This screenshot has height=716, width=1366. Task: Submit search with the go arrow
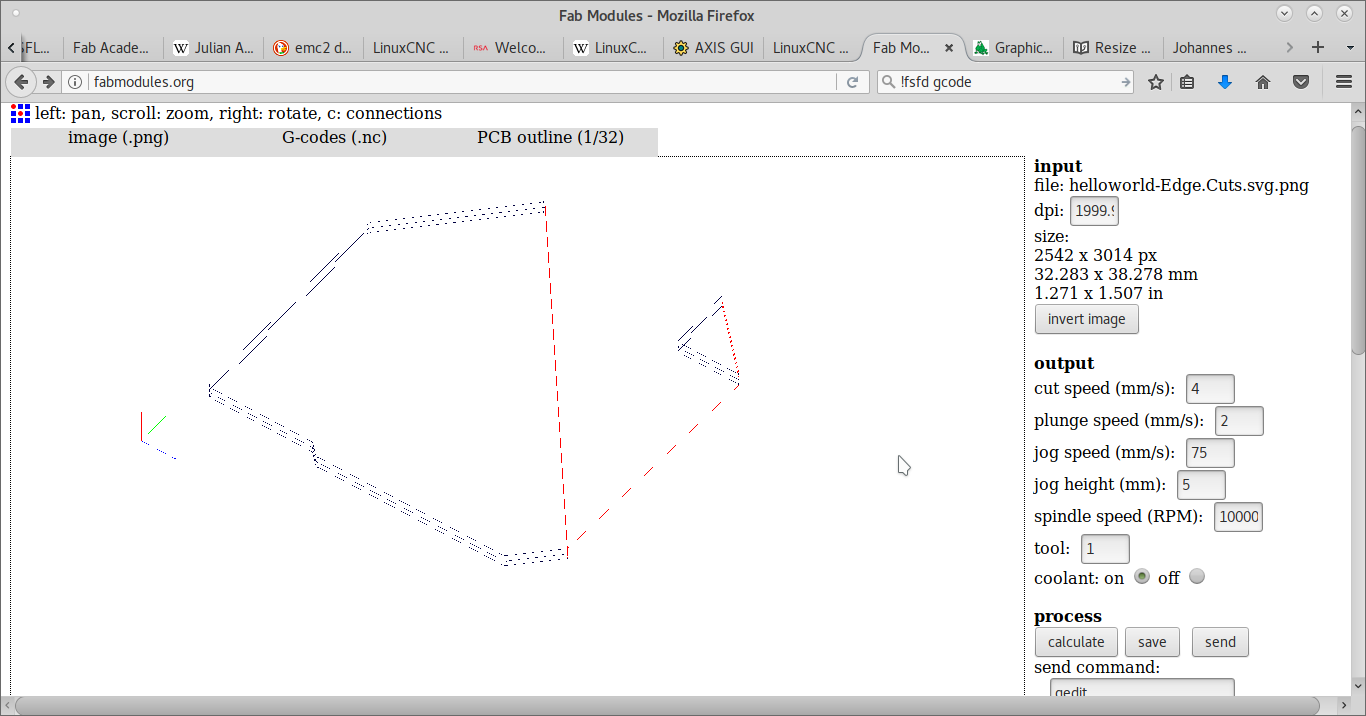tap(1125, 82)
